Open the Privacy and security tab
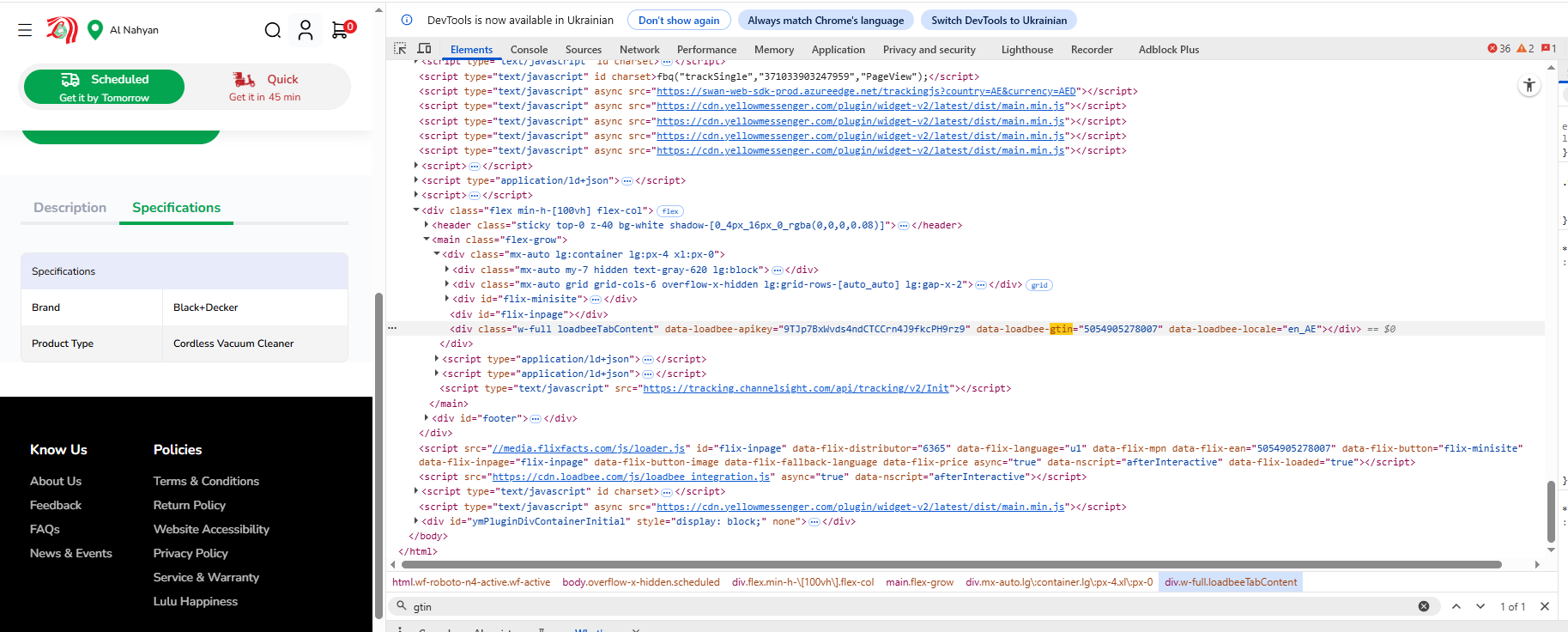 929,50
